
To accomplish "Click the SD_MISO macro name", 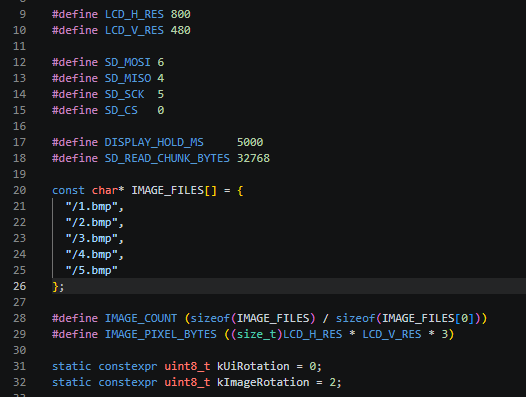I will 128,79.
